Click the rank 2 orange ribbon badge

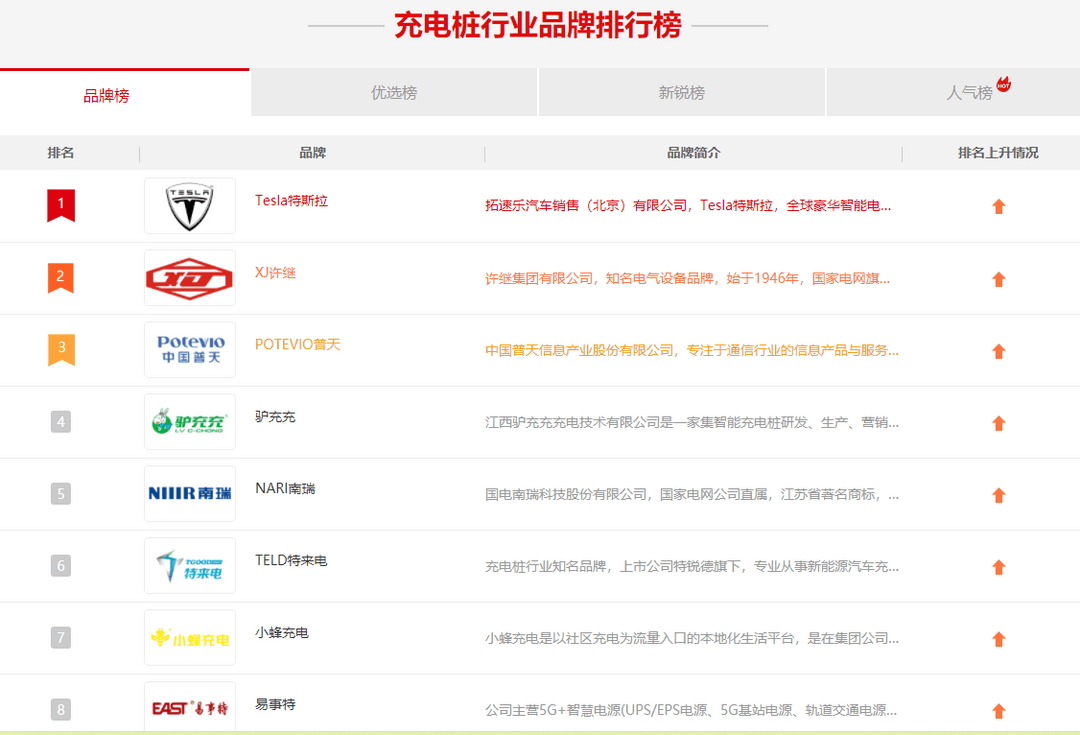coord(61,278)
